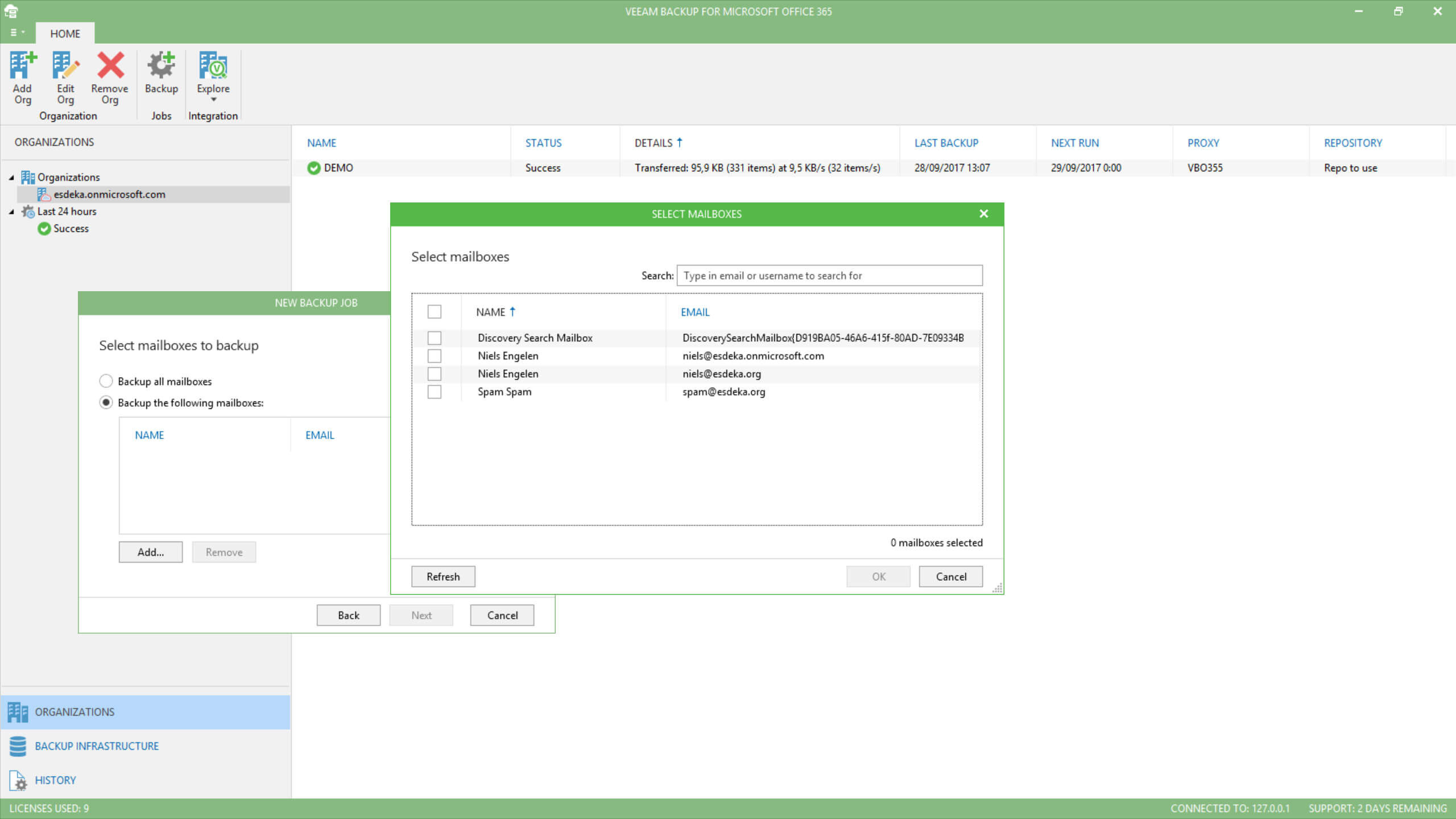Toggle the select-all mailboxes header checkbox
The image size is (1456, 819).
(434, 312)
